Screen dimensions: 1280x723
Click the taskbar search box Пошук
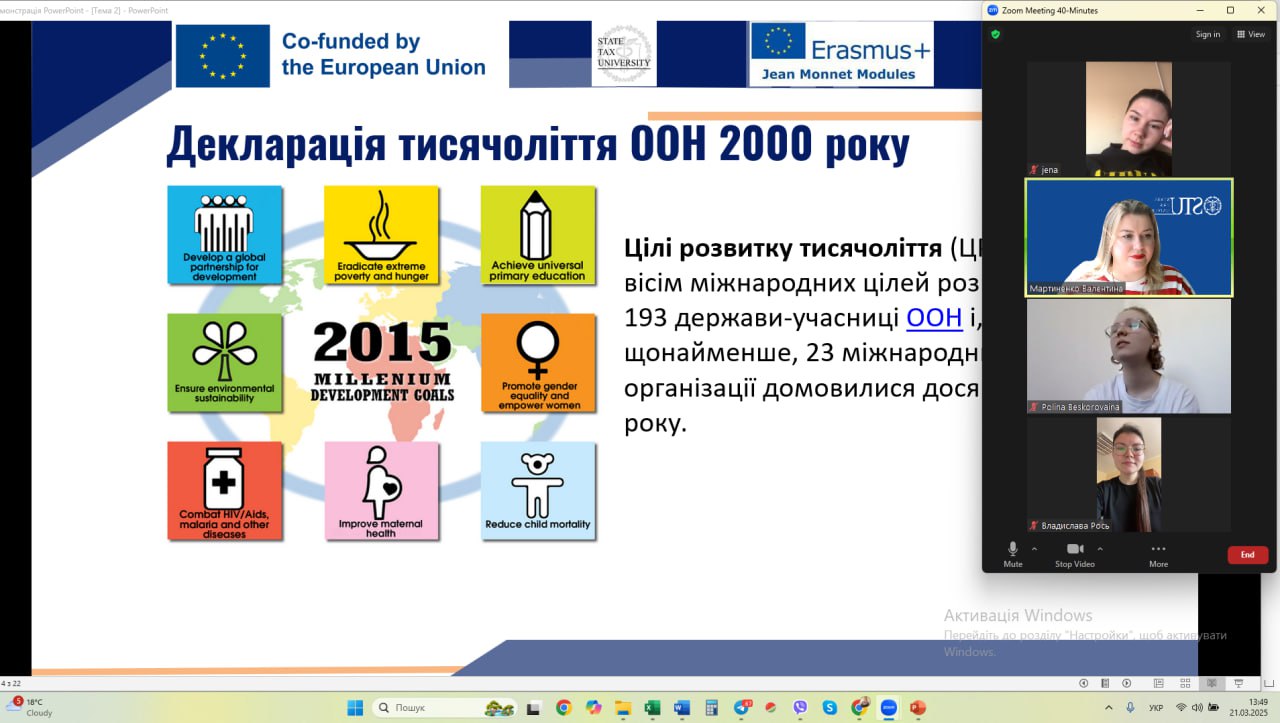[x=446, y=708]
